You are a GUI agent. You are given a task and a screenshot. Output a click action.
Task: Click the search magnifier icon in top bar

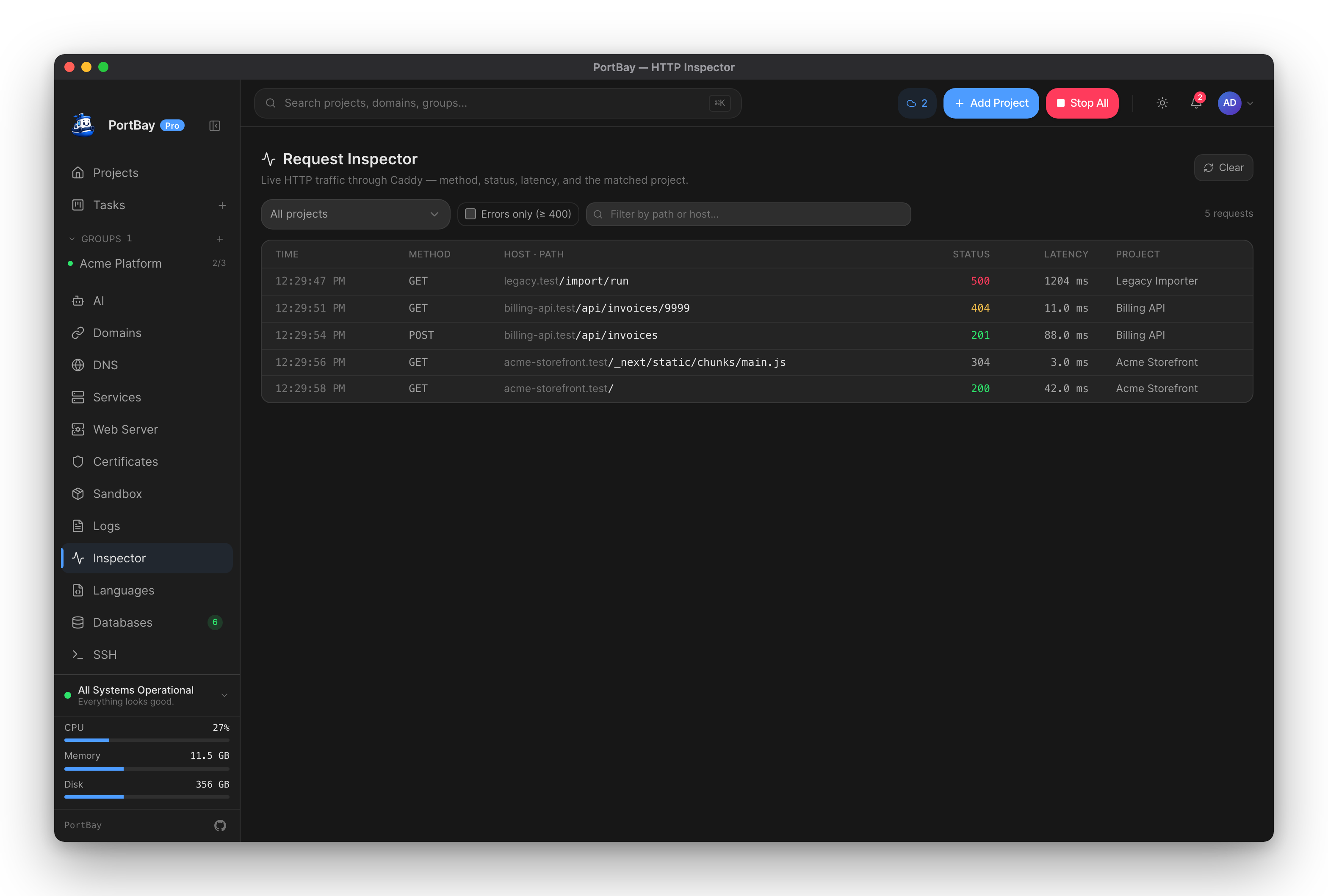click(271, 103)
